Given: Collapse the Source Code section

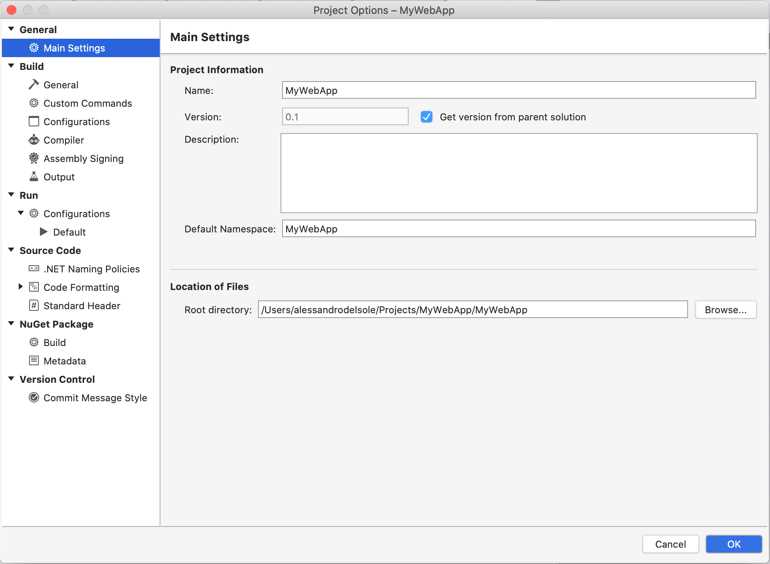Looking at the screenshot, I should click(x=11, y=250).
